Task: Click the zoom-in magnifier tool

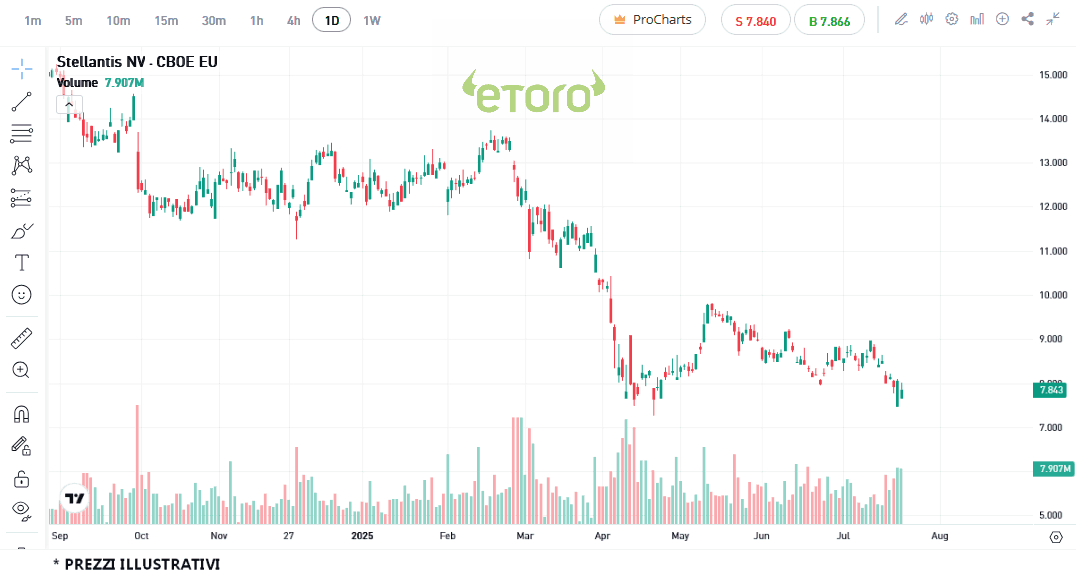Action: tap(21, 370)
